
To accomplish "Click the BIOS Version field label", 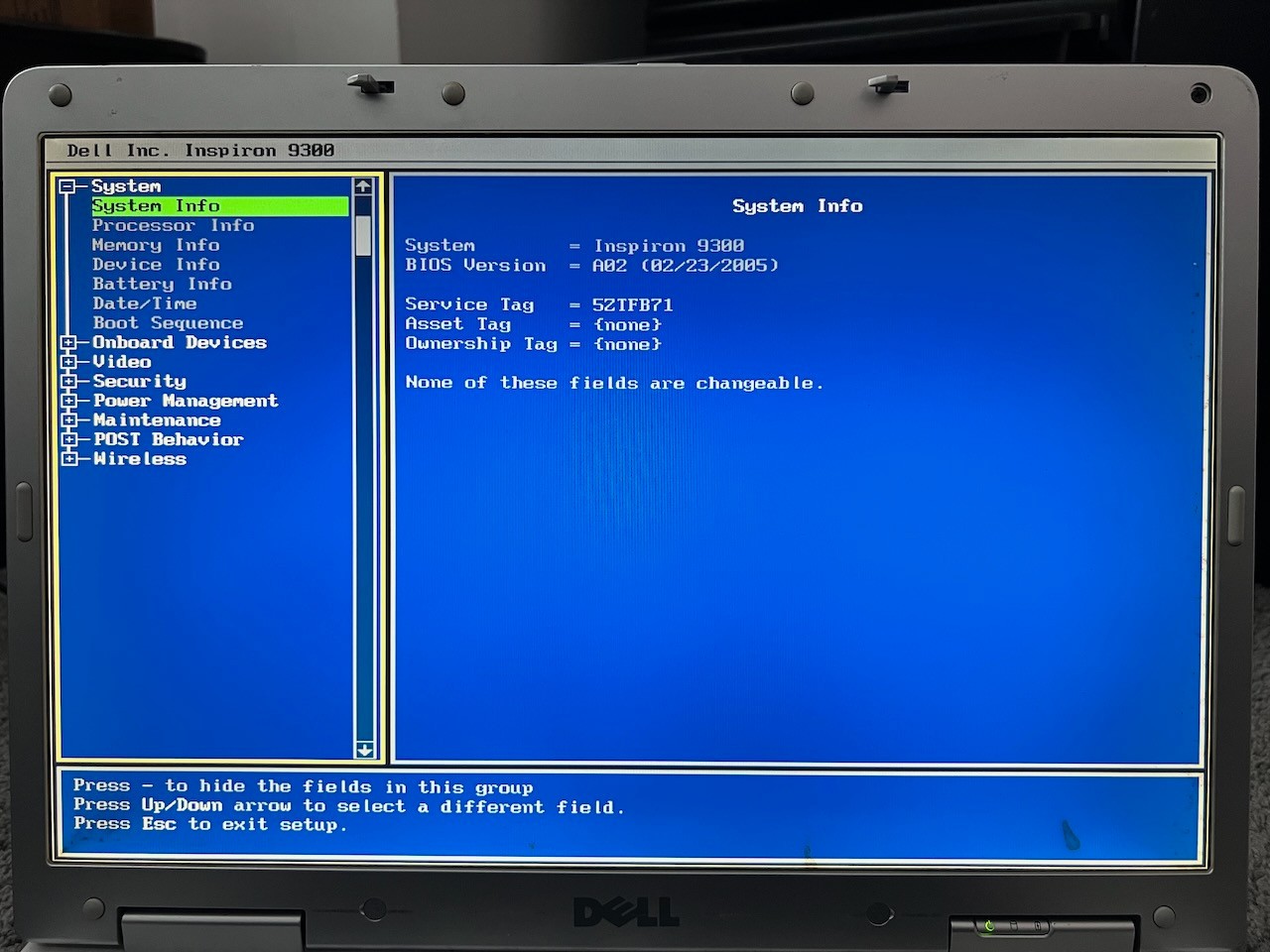I will click(475, 266).
